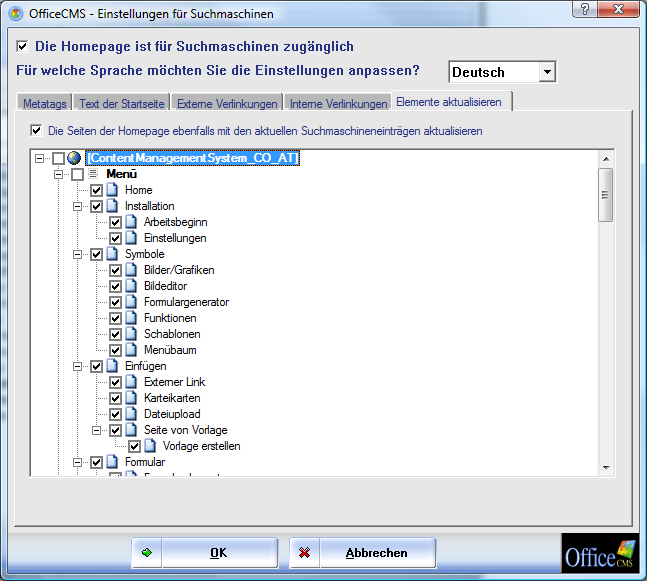The height and width of the screenshot is (581, 647).
Task: Select the 'Bilder/Grafiken' tree row text
Action: click(x=179, y=270)
